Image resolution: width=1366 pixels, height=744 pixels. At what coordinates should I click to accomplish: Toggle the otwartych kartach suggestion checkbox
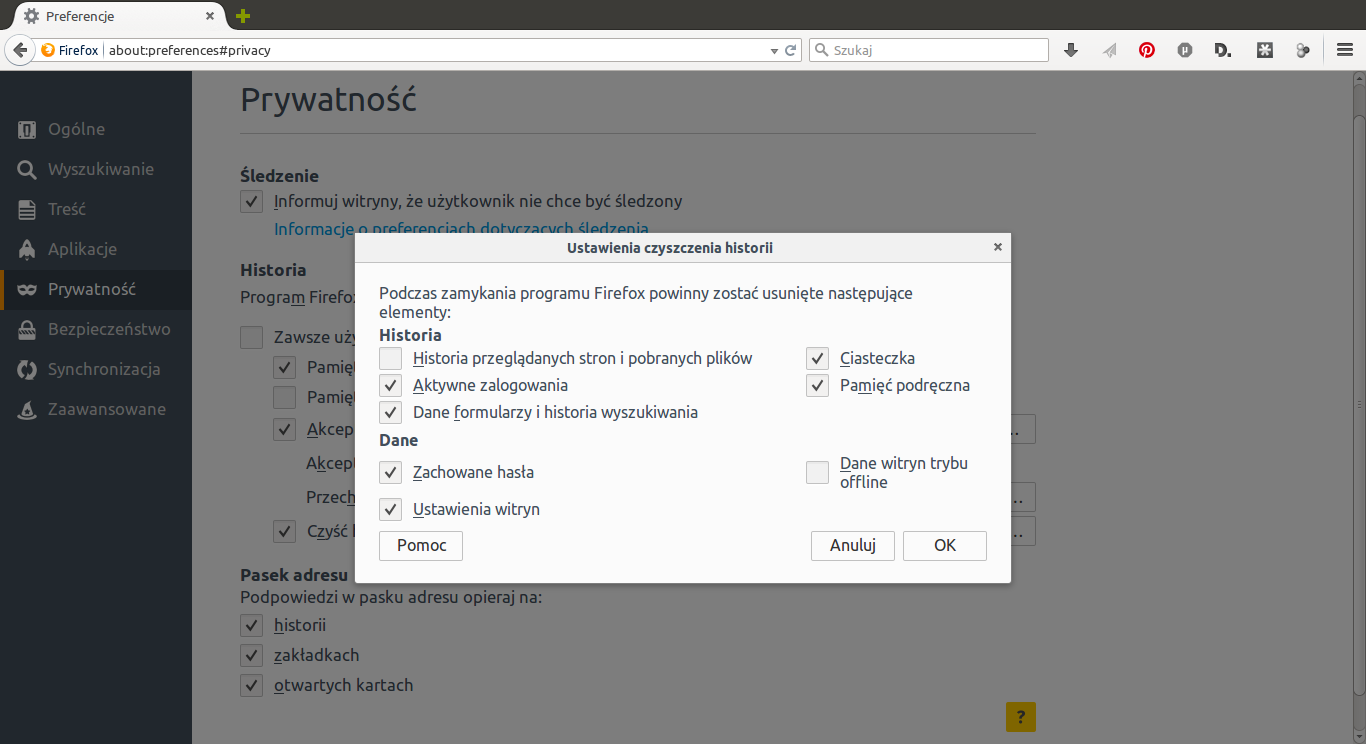click(x=251, y=686)
